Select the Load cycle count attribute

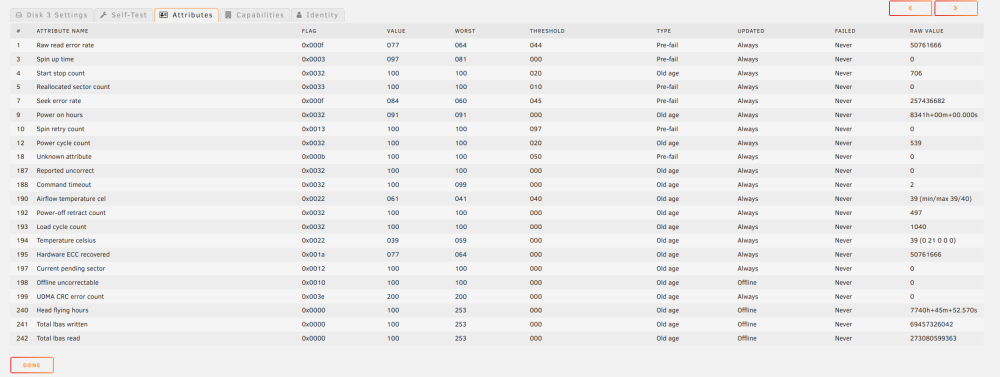(x=61, y=226)
